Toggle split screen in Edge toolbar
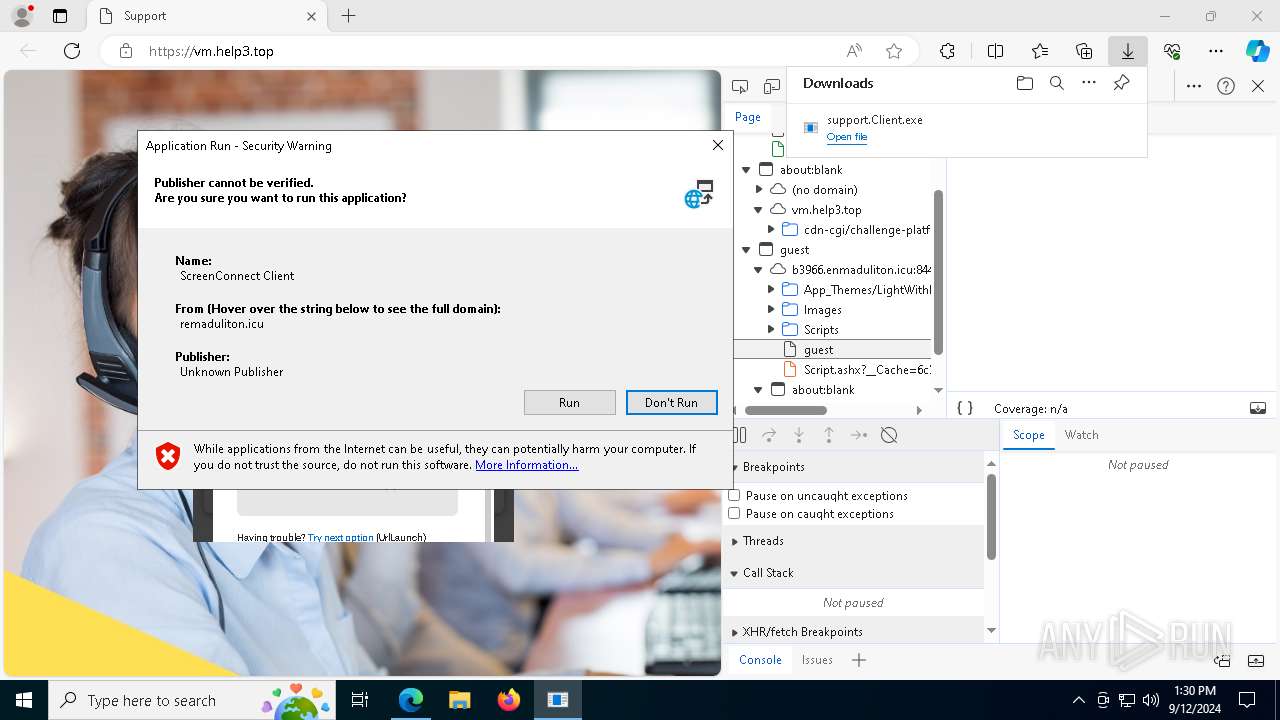Image resolution: width=1280 pixels, height=720 pixels. click(x=995, y=51)
